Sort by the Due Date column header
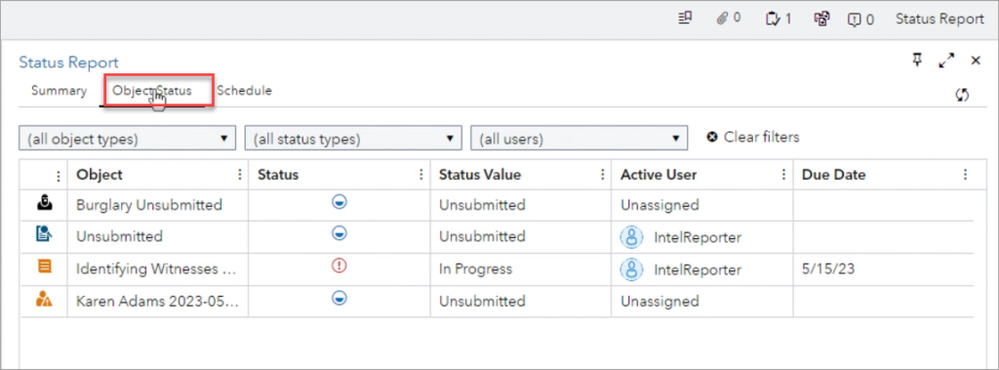This screenshot has height=370, width=999. [x=833, y=174]
